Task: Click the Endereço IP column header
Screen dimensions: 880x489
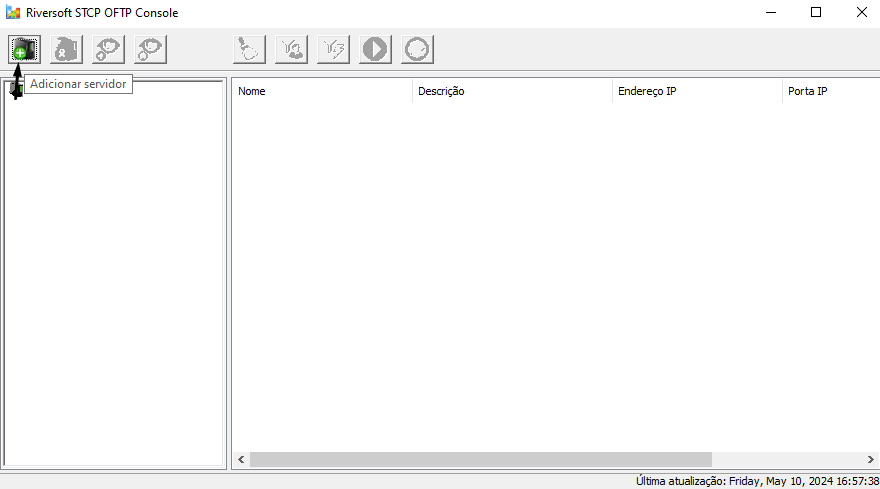Action: coord(697,91)
